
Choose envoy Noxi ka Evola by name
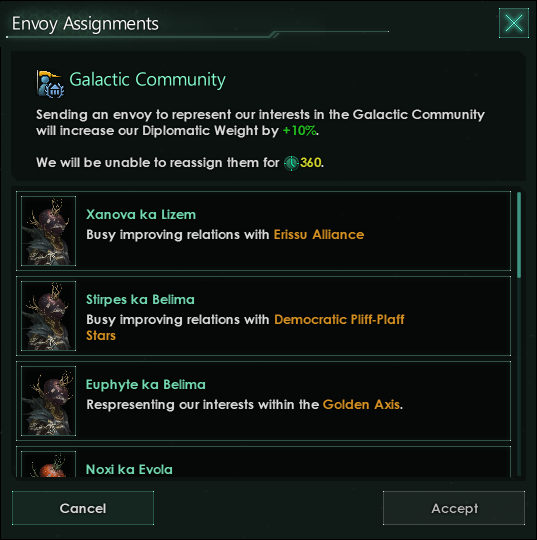[129, 470]
